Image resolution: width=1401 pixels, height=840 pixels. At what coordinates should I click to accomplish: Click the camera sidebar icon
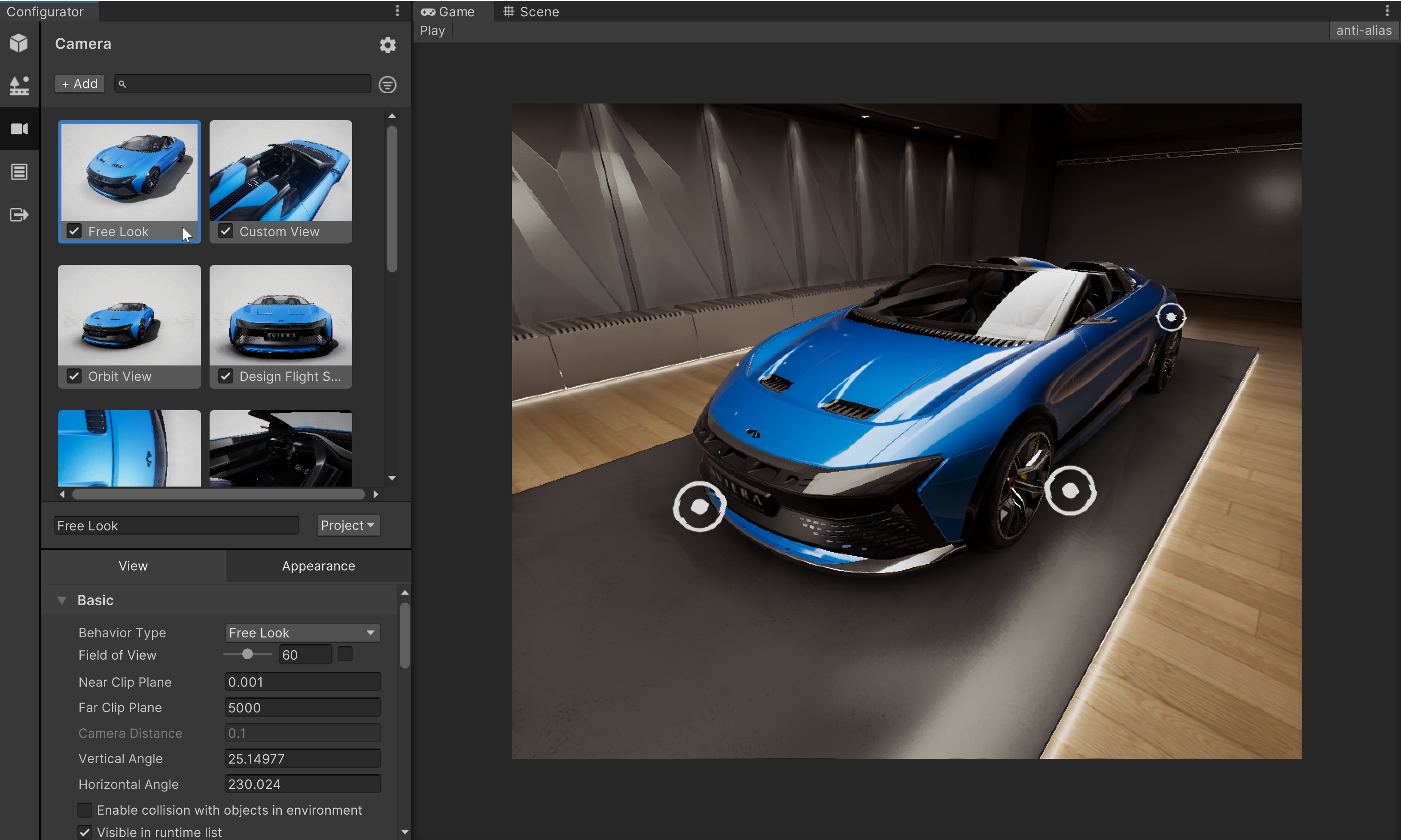[x=18, y=129]
